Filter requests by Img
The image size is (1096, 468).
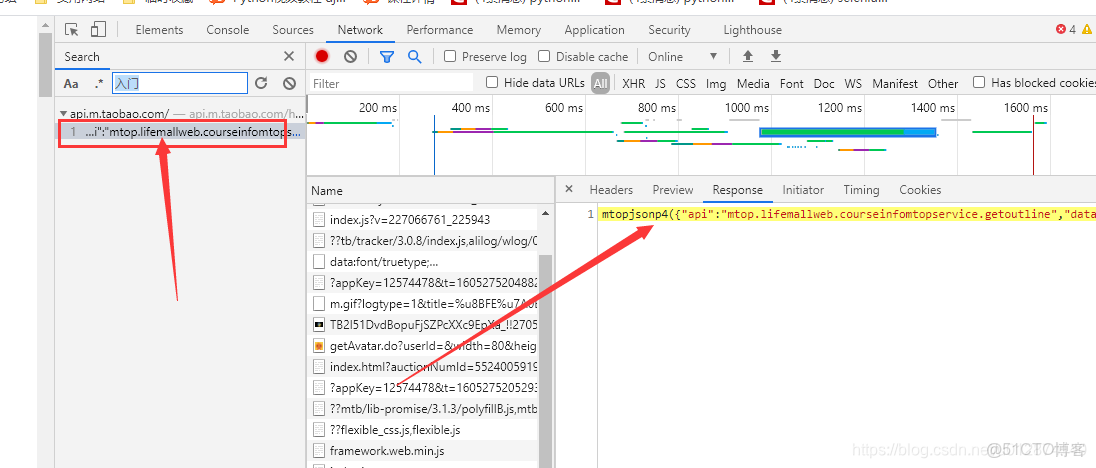point(716,84)
